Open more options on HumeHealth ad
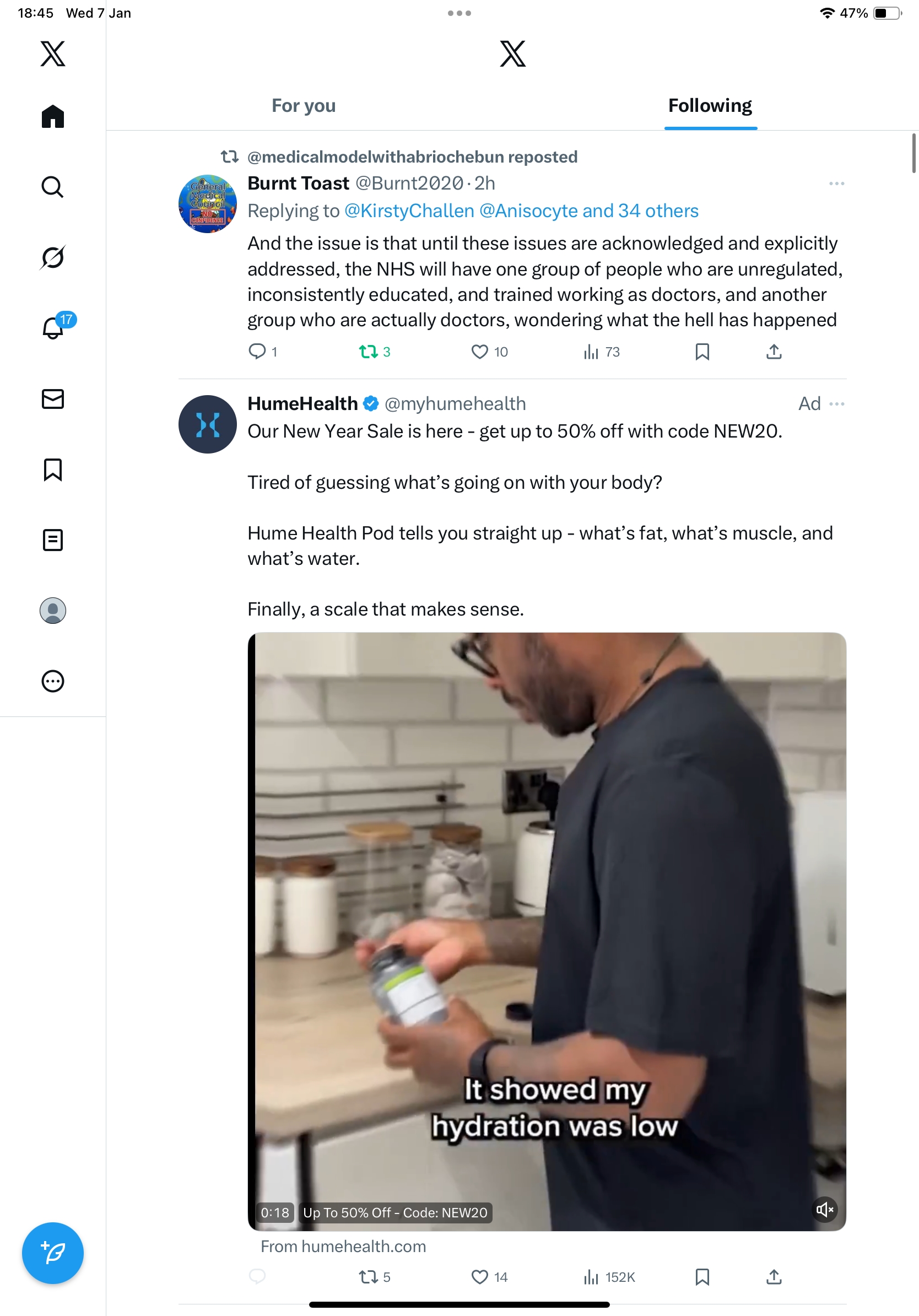The image size is (919, 1316). click(x=836, y=404)
